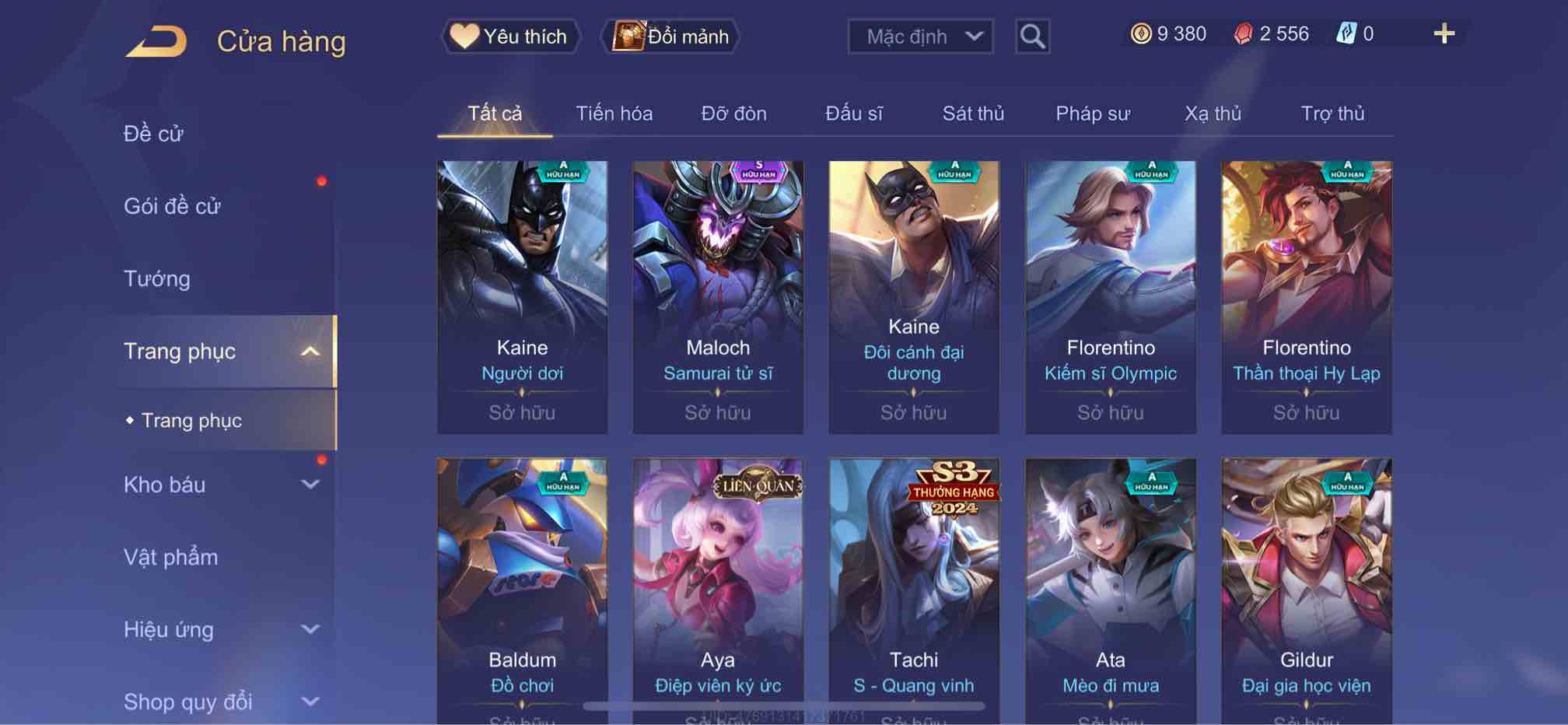Open the Đổi mảnh chest exchange

point(670,37)
